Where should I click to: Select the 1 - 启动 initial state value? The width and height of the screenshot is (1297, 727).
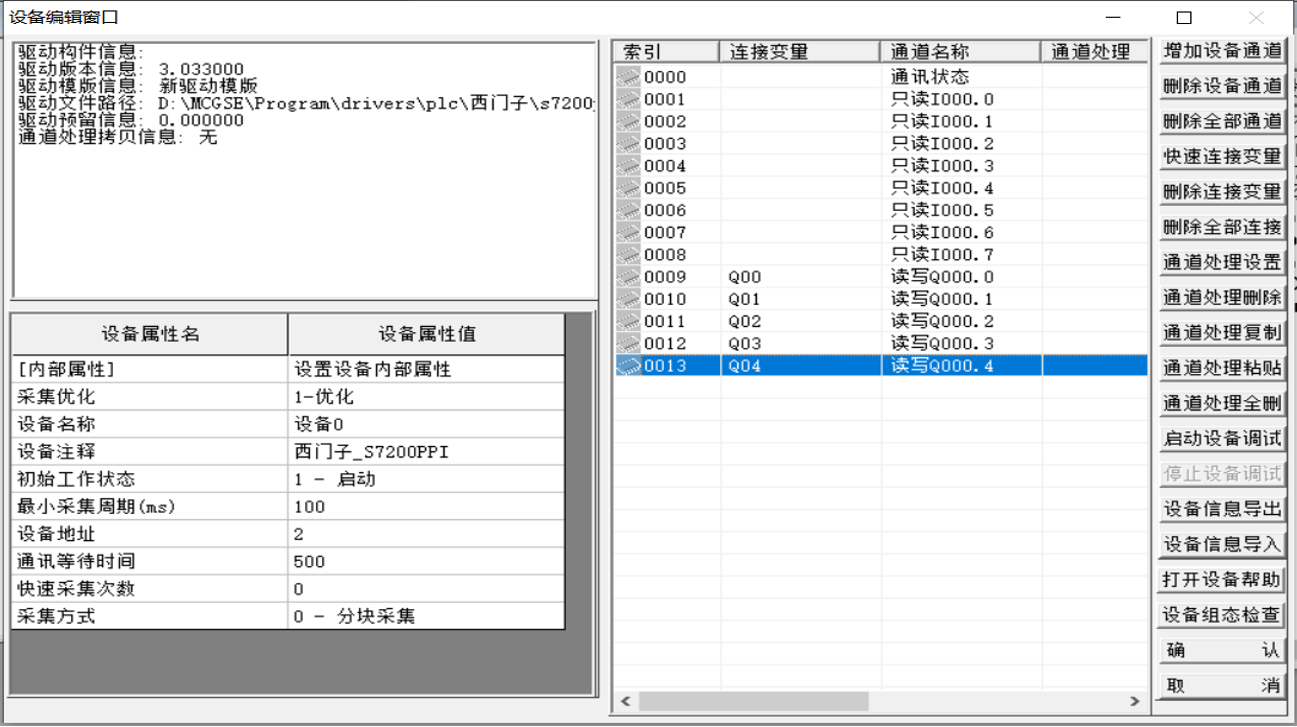427,479
